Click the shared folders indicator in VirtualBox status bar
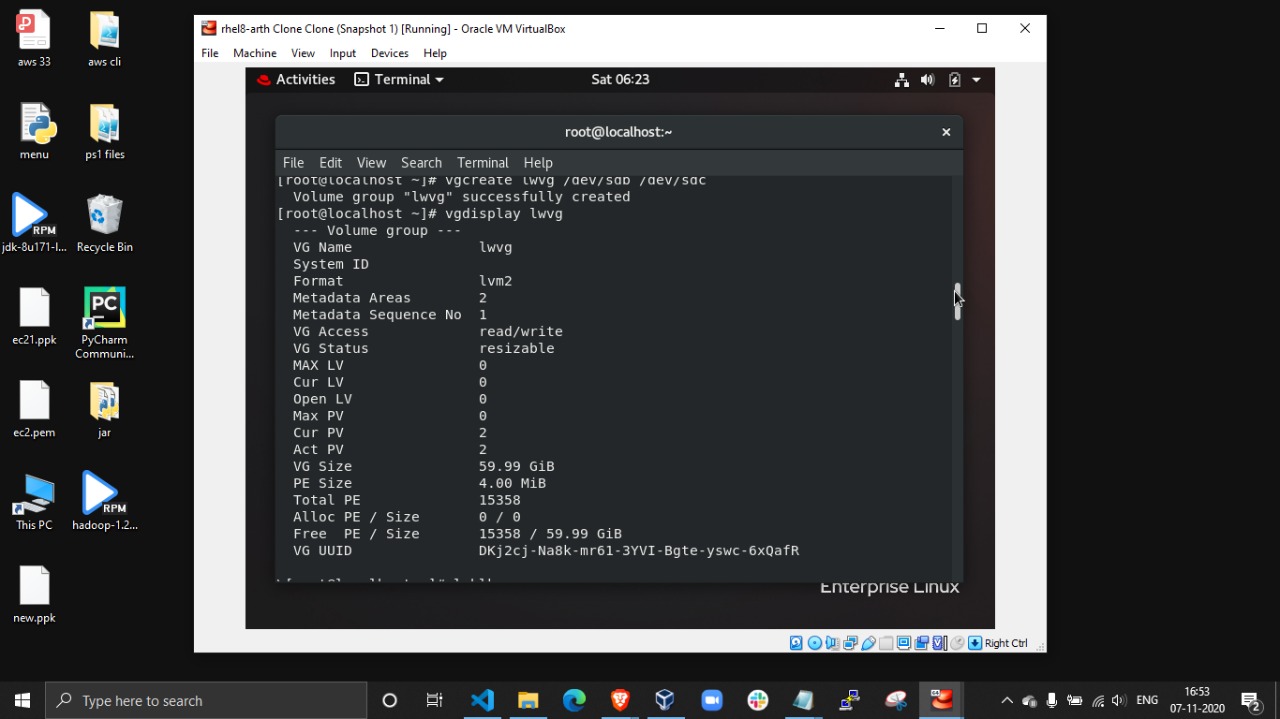 tap(886, 643)
